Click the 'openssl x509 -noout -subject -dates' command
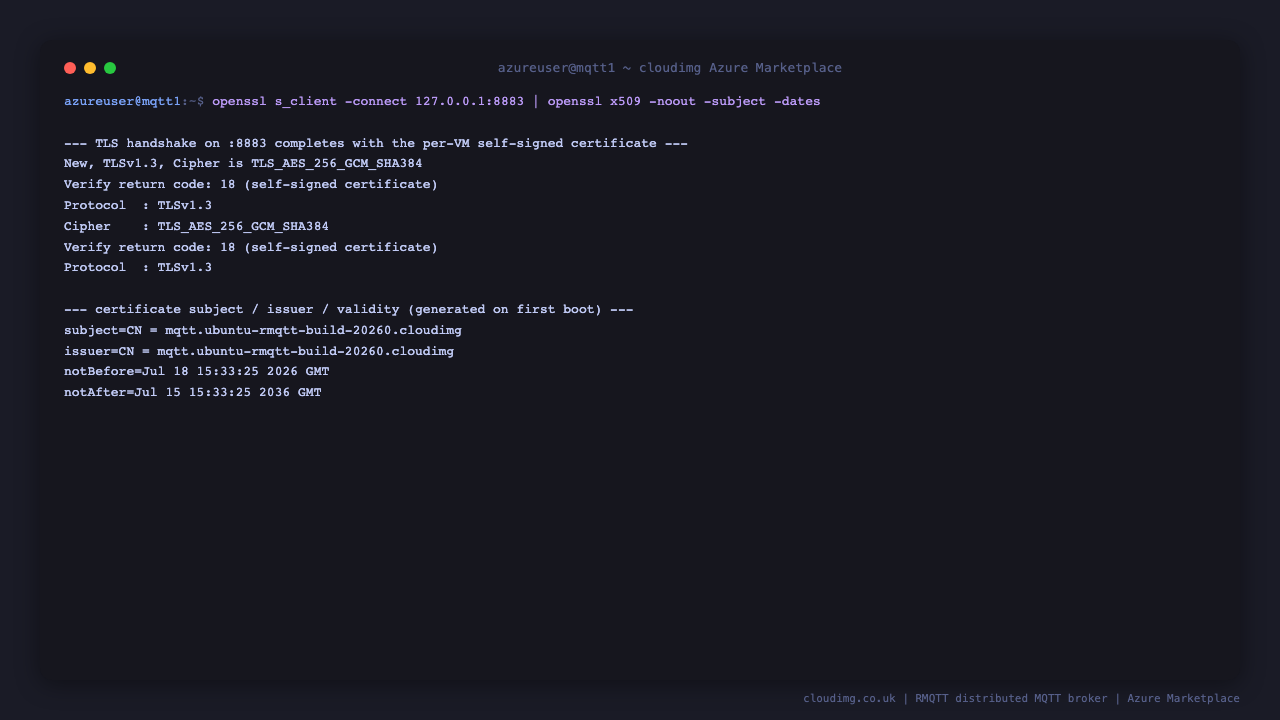The height and width of the screenshot is (720, 1280). click(x=684, y=102)
